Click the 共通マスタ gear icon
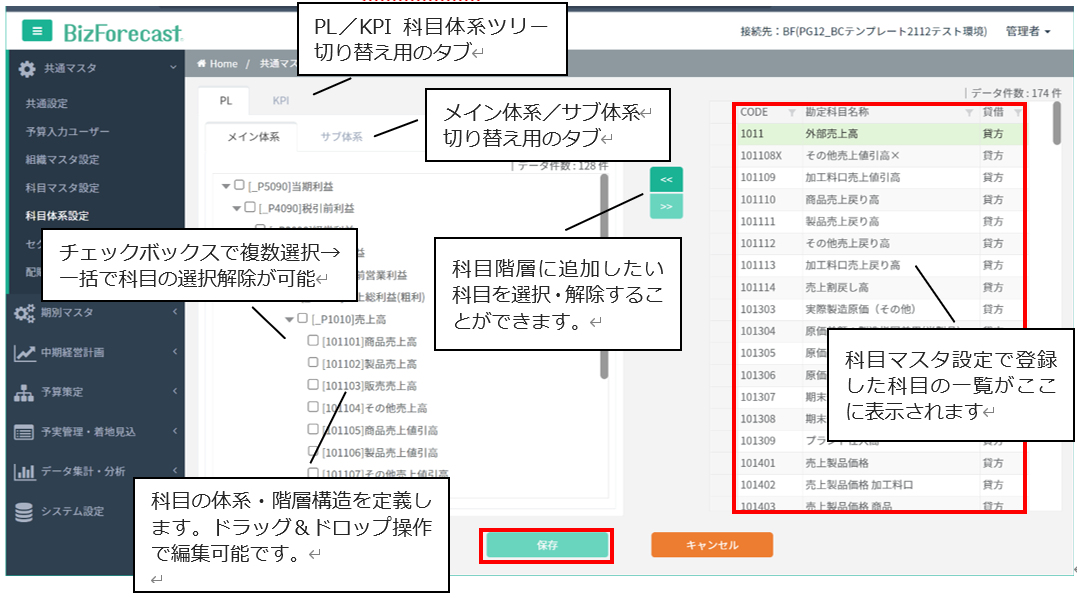The image size is (1077, 596). [27, 69]
